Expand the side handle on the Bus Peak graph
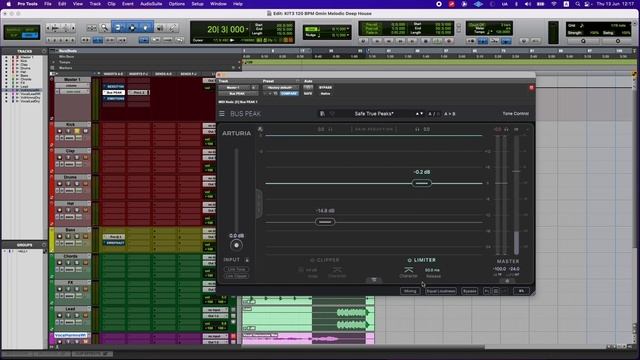Viewport: 640px width, 360px height. 259,203
